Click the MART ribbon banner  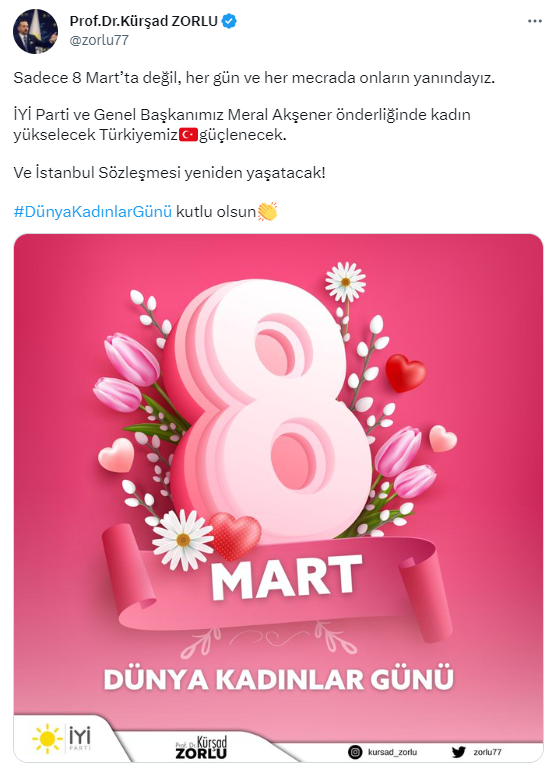tap(277, 581)
